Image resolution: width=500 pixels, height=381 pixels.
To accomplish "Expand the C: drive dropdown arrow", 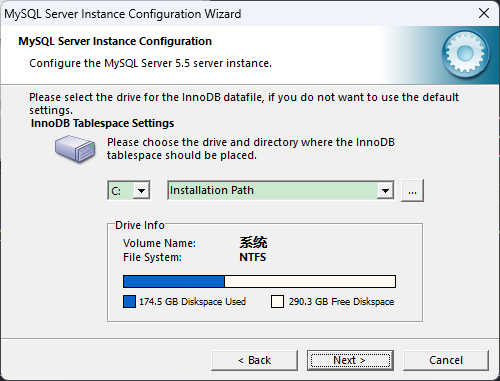I will pos(141,191).
